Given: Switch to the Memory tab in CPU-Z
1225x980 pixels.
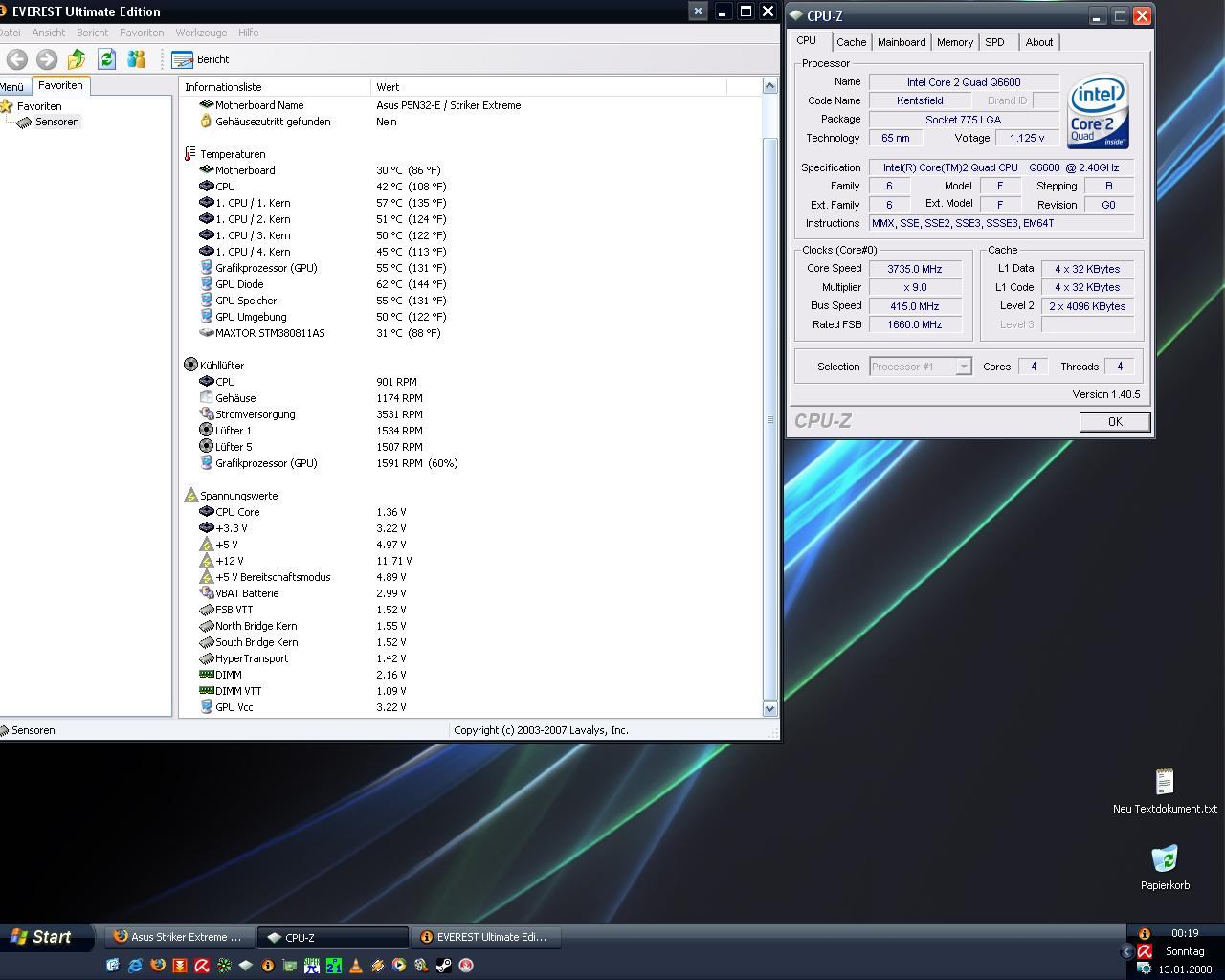Looking at the screenshot, I should point(954,42).
